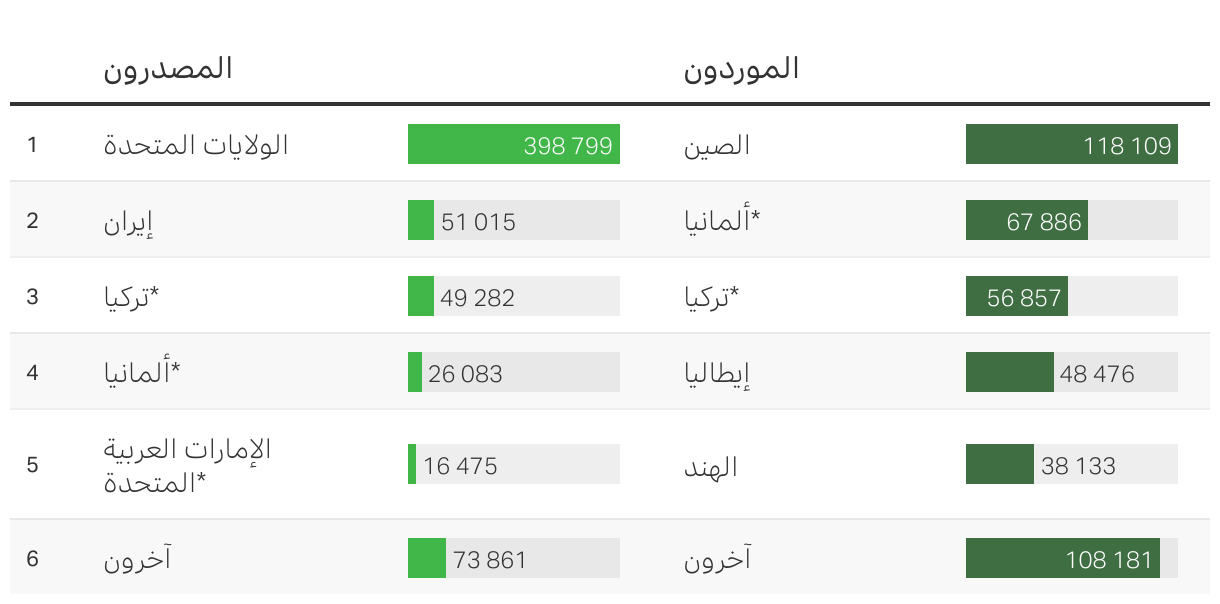Image resolution: width=1220 pixels, height=604 pixels.
Task: Click the الموردون column header
Action: pyautogui.click(x=741, y=69)
